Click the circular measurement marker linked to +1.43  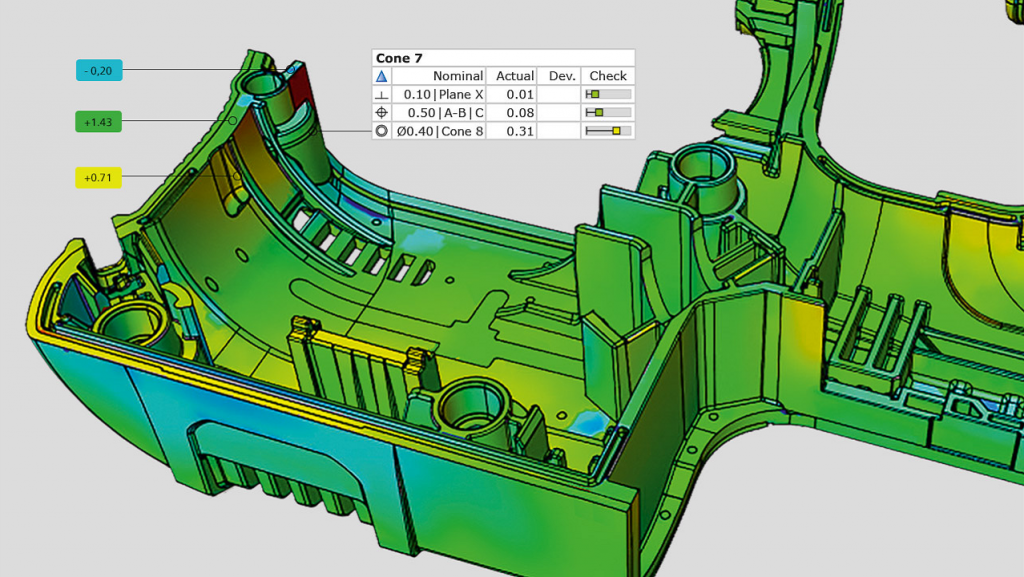tap(233, 120)
